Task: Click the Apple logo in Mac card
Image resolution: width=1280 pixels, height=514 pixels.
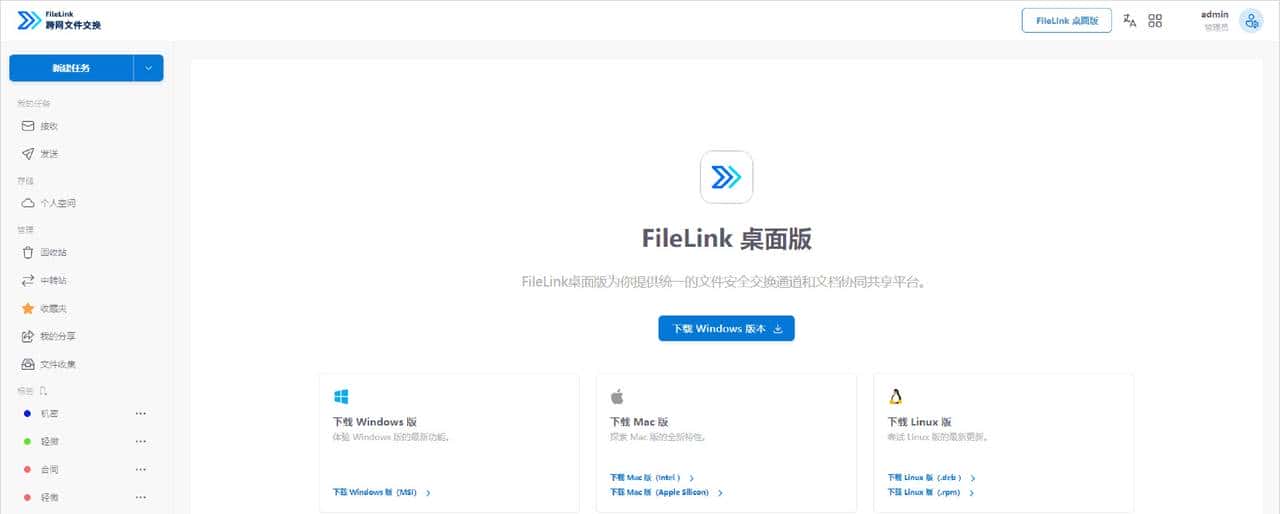Action: 617,397
